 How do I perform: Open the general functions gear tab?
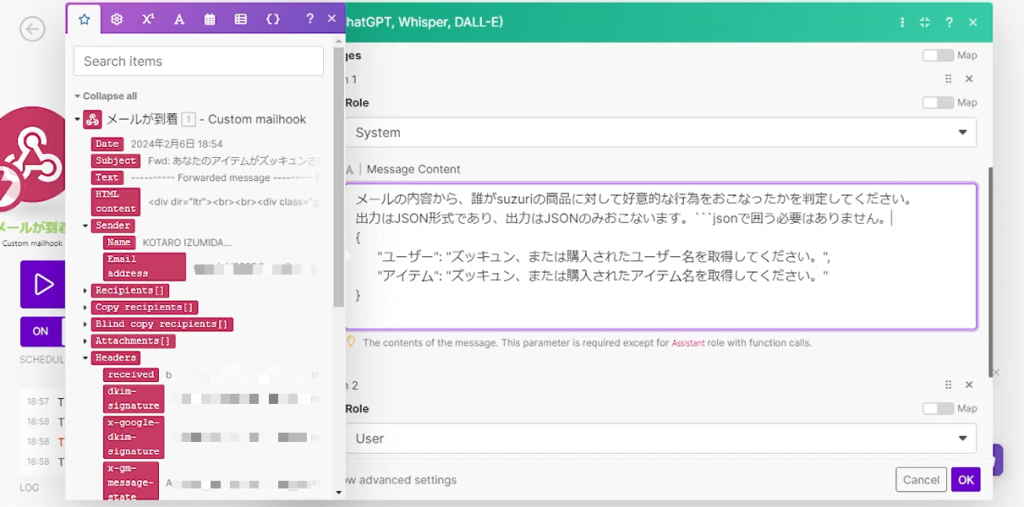[117, 19]
